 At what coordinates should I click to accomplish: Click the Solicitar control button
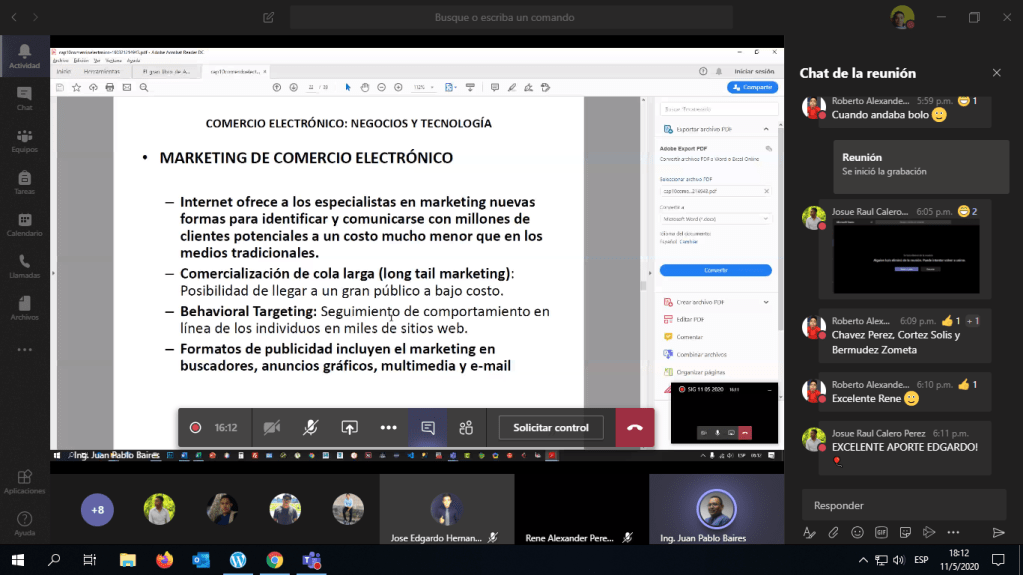pyautogui.click(x=551, y=428)
